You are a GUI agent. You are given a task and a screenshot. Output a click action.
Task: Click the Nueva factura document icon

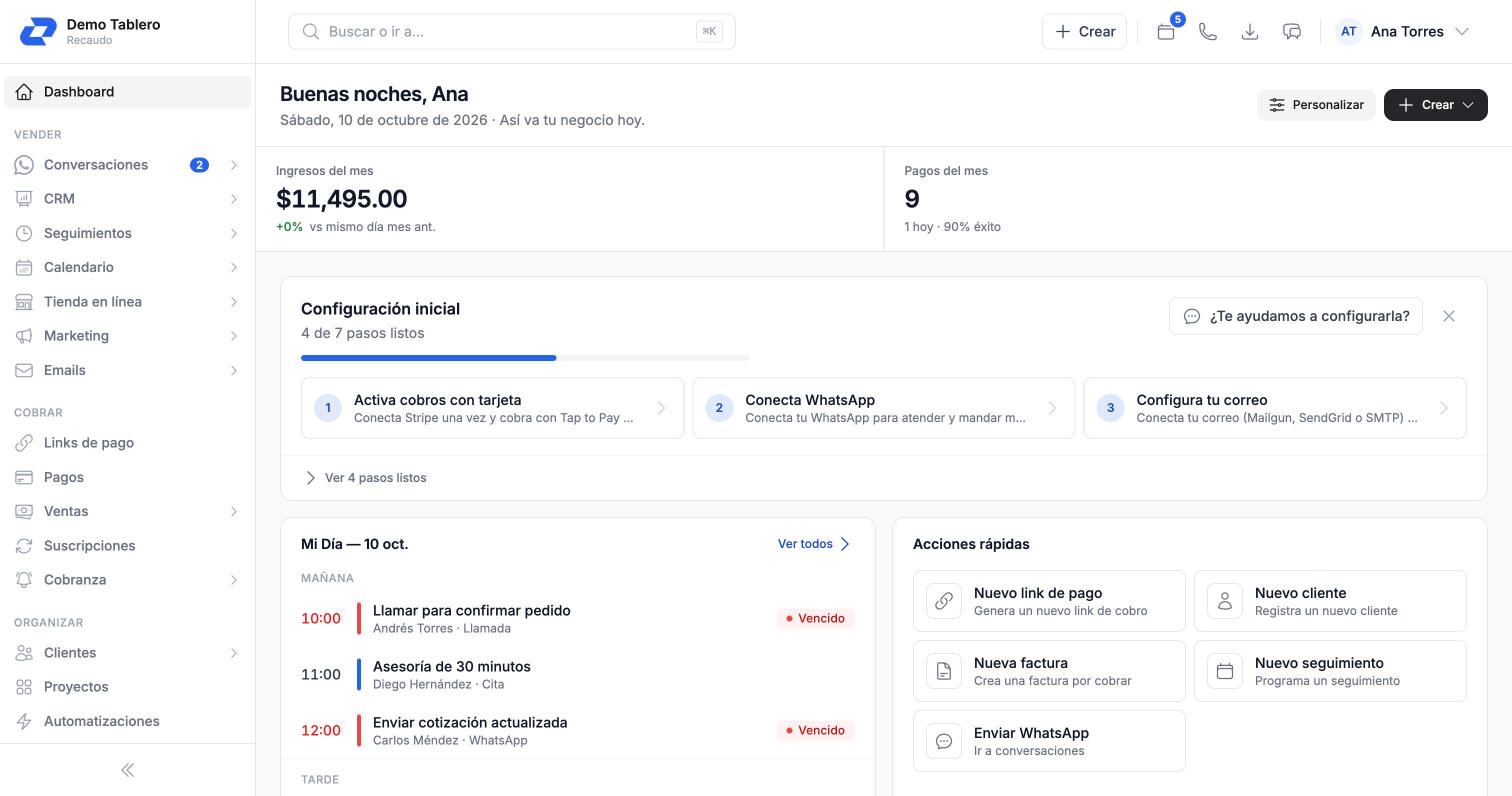click(x=944, y=671)
